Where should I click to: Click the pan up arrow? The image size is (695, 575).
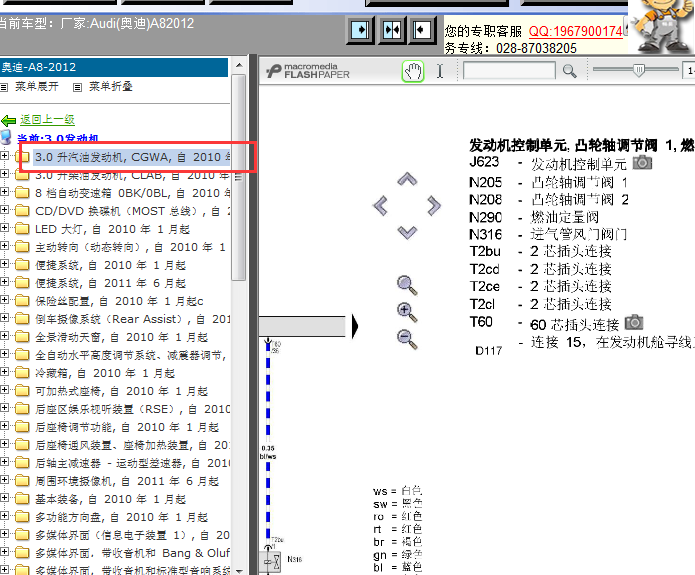[x=407, y=179]
